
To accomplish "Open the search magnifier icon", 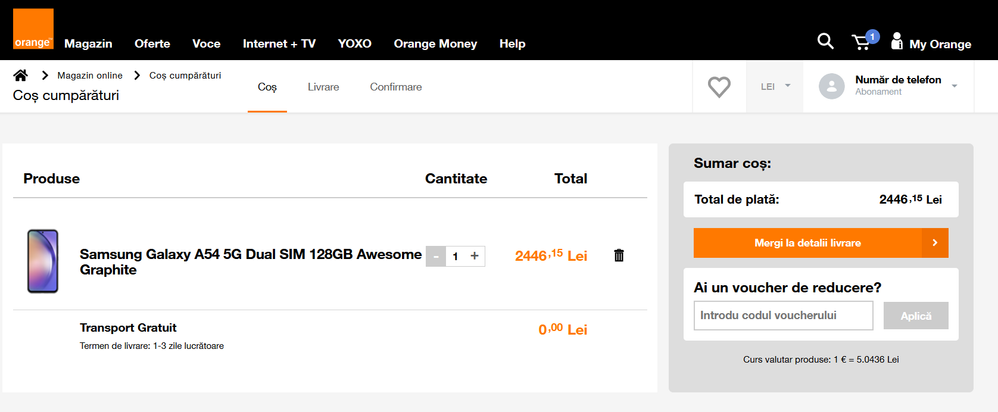I will point(825,41).
